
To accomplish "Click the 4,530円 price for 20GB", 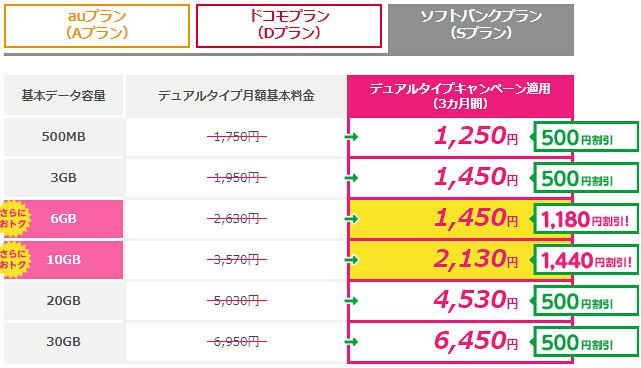I will tap(475, 300).
